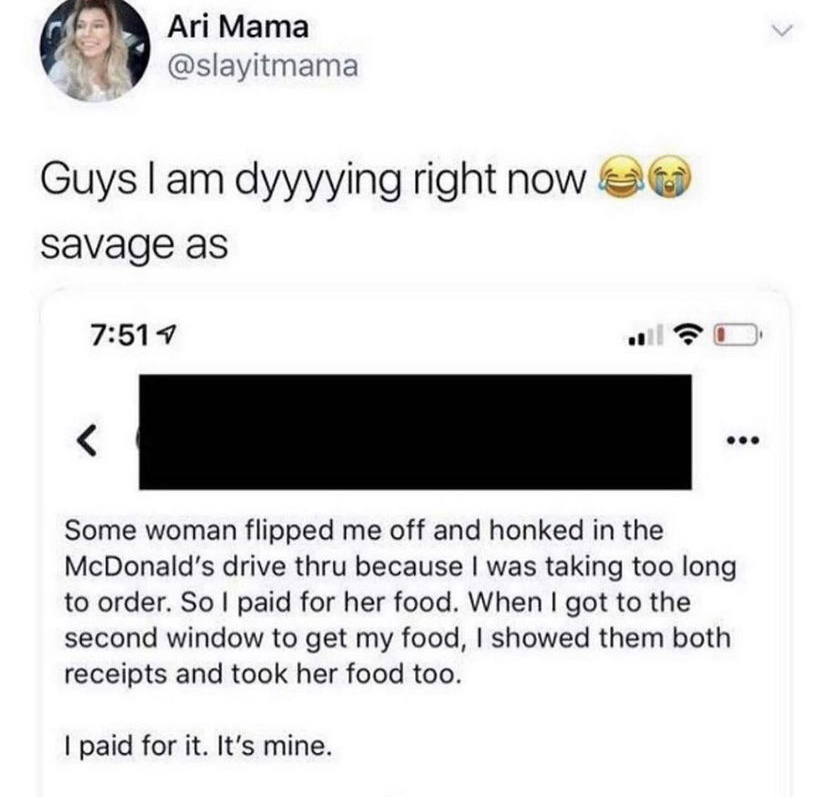Click the "receipts and took her food too." line
The image size is (828, 797).
(x=264, y=674)
